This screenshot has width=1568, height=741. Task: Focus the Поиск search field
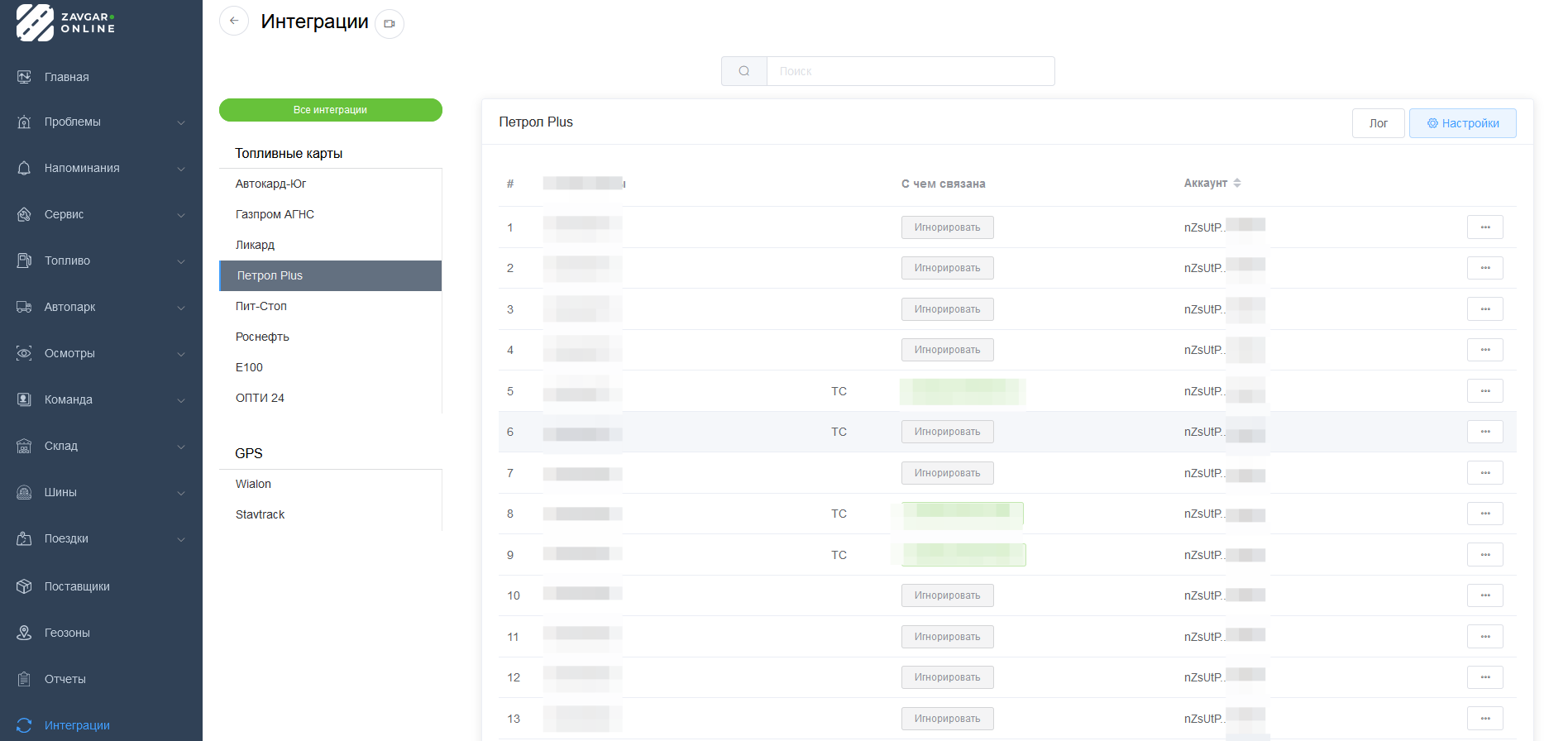(911, 71)
